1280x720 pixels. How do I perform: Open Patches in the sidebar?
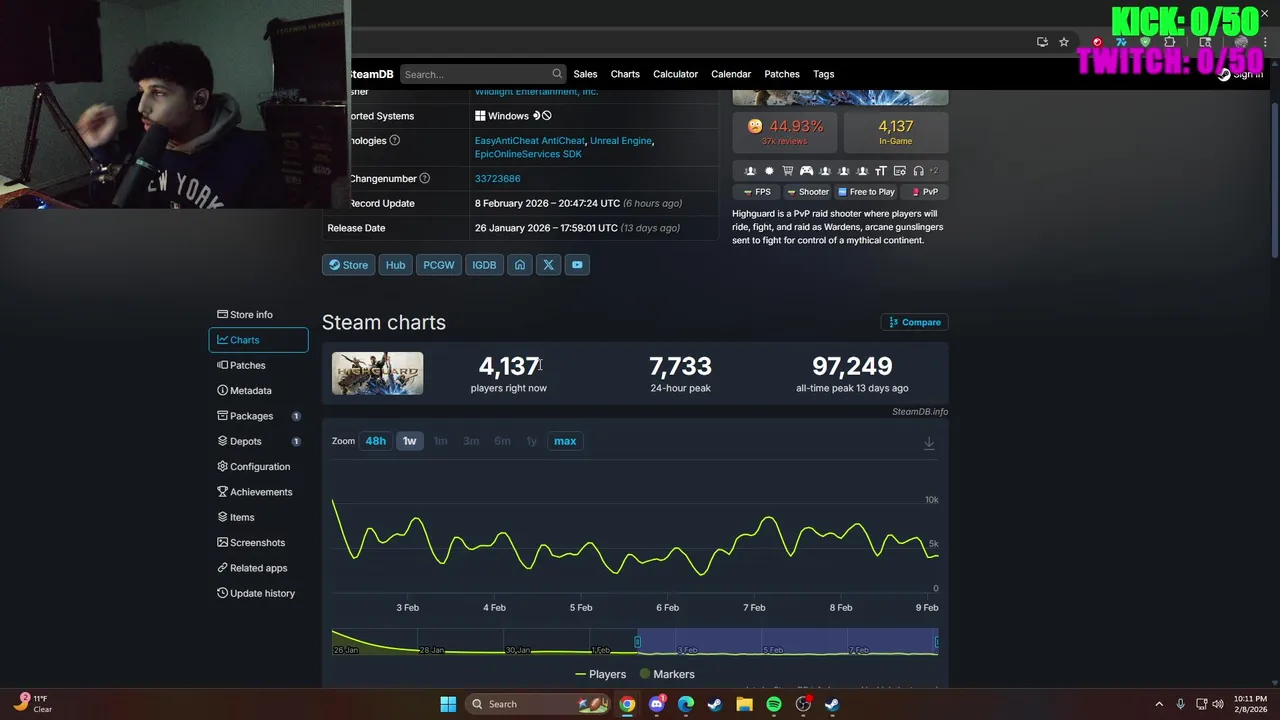tap(258, 365)
